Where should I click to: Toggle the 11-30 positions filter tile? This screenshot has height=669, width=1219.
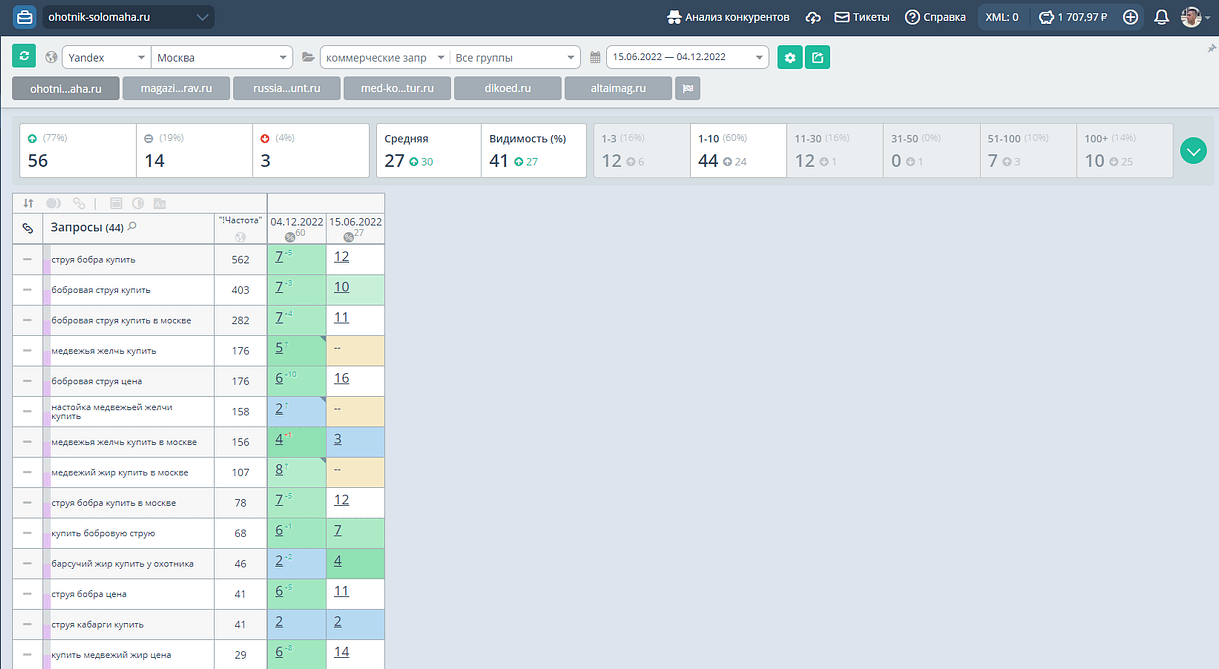click(x=835, y=151)
